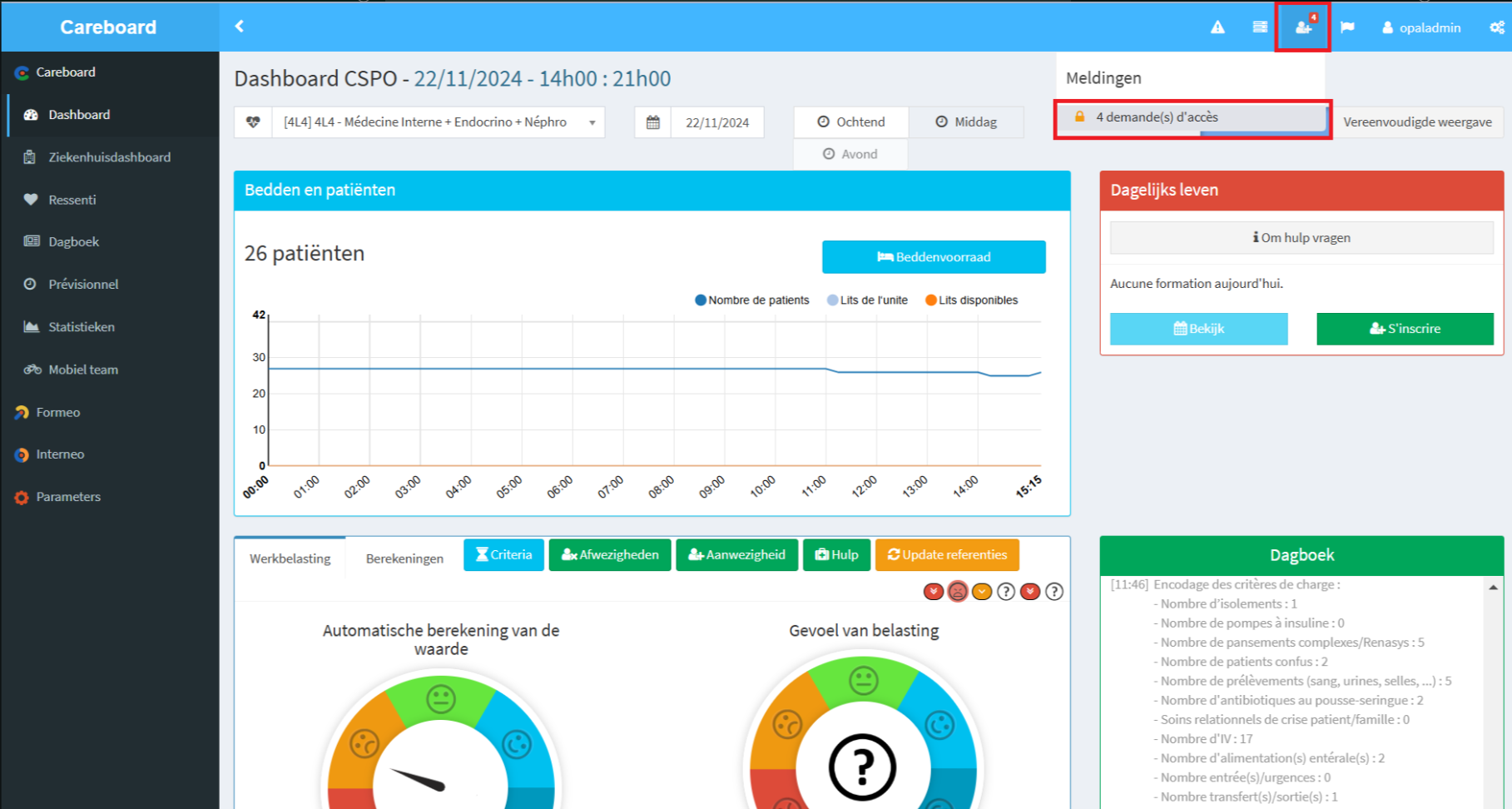Switch to the Werkbelasting tab
Screen dimensions: 1512x809
(x=290, y=558)
